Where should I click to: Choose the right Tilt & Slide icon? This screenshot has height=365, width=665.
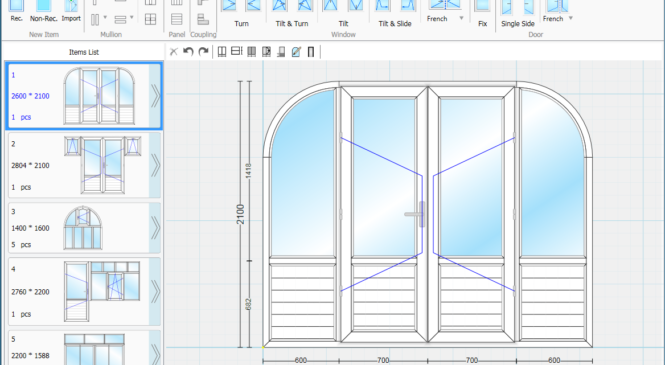(x=408, y=6)
